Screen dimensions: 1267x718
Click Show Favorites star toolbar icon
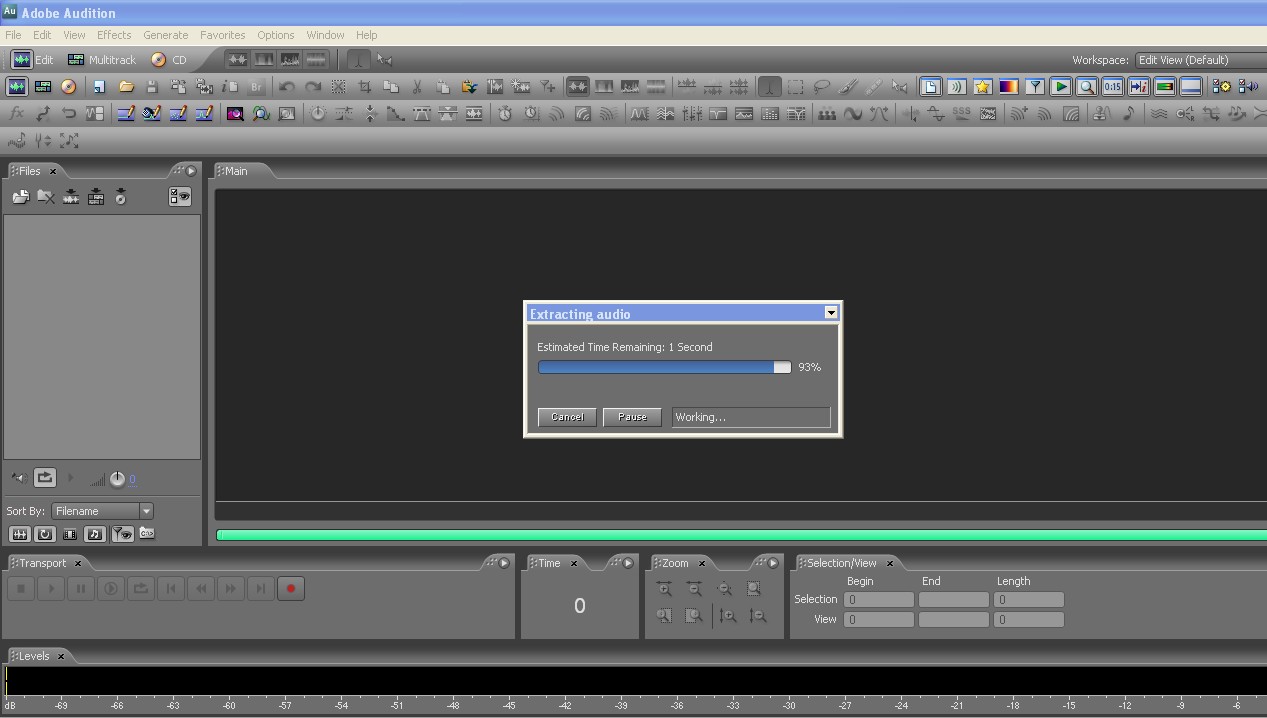(x=983, y=87)
